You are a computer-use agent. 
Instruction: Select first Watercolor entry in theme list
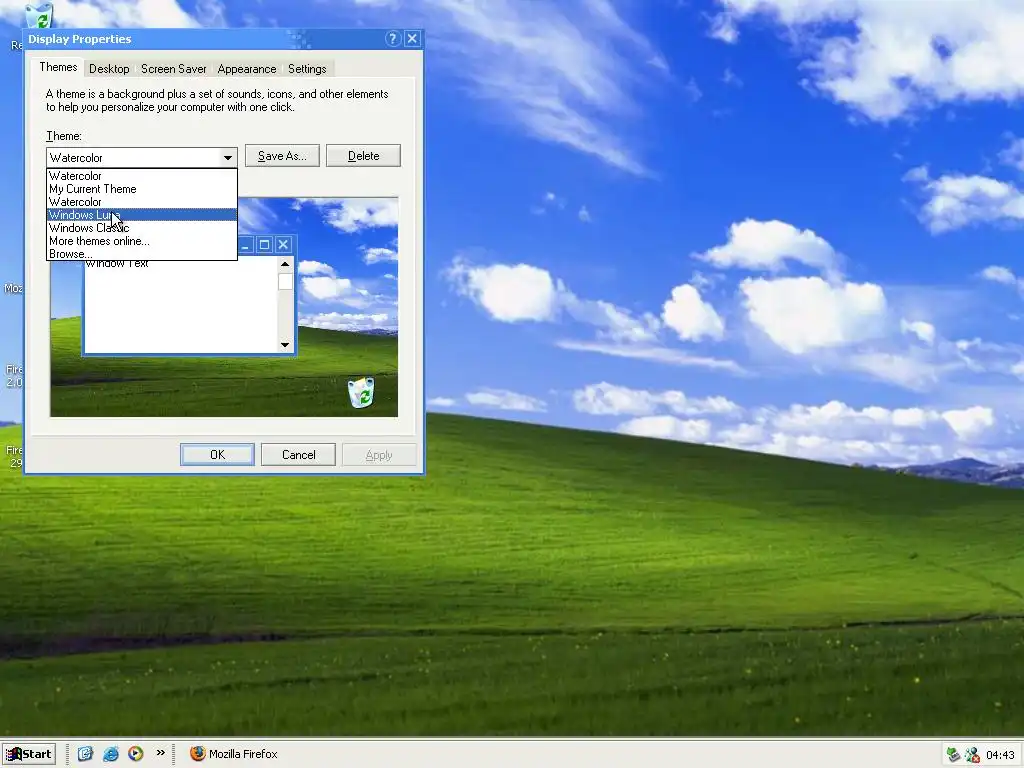(141, 176)
